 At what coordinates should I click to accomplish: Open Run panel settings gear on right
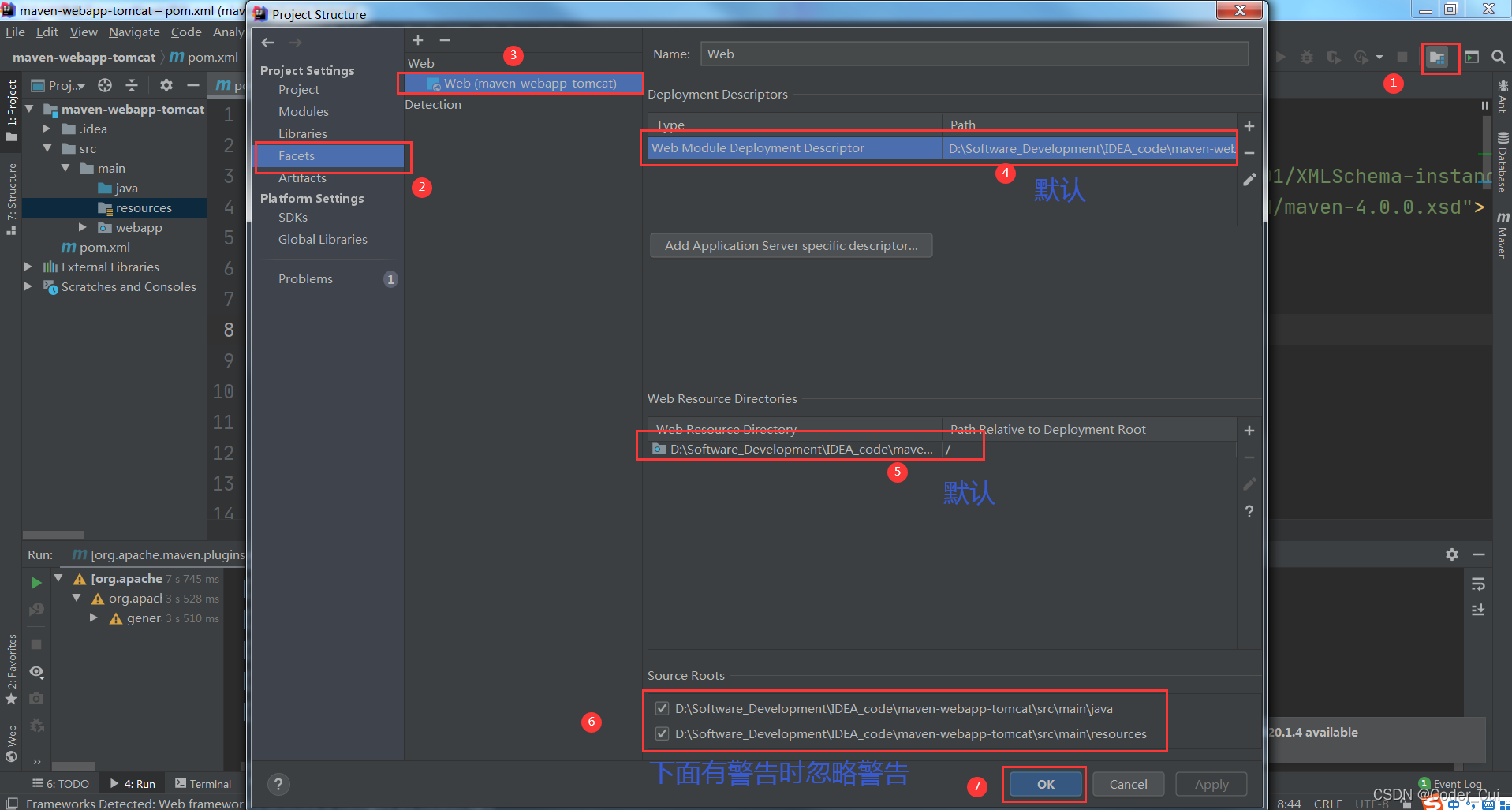(x=1452, y=554)
